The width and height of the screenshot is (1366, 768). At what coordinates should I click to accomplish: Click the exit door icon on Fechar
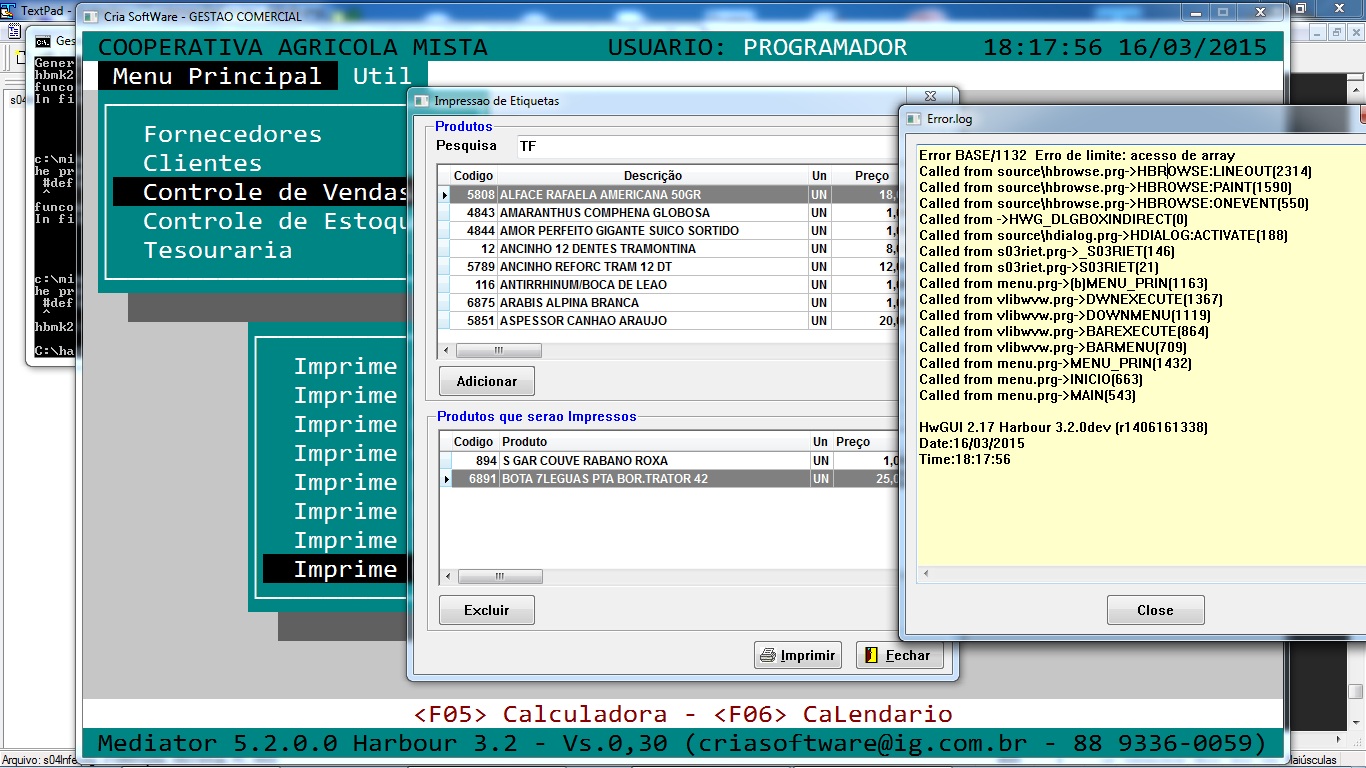(871, 656)
